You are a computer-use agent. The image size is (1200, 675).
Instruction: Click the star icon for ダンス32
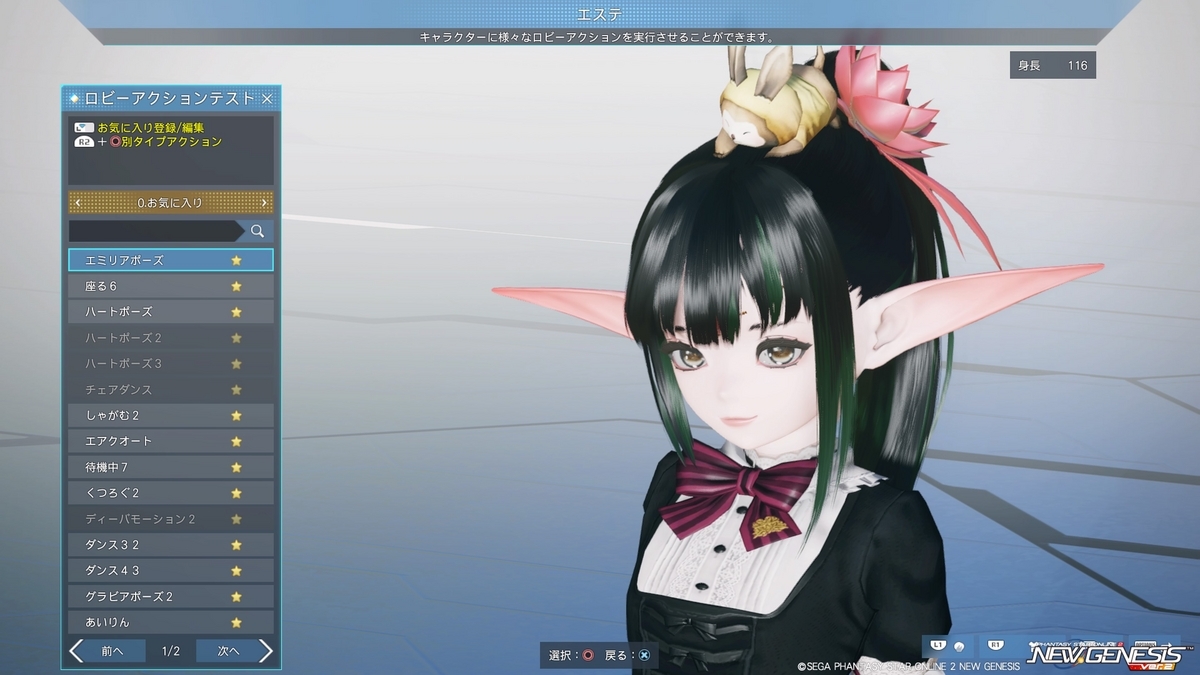(x=237, y=545)
